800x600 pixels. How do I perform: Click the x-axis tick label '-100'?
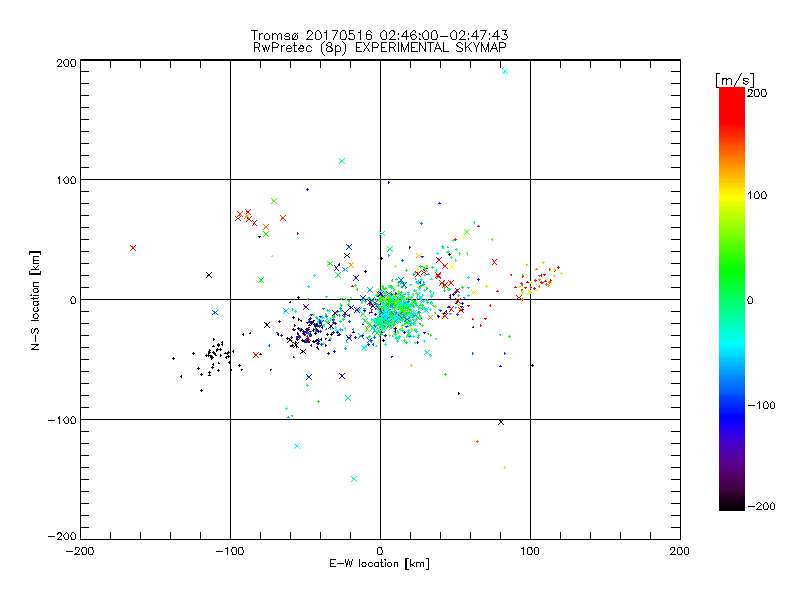coord(230,551)
